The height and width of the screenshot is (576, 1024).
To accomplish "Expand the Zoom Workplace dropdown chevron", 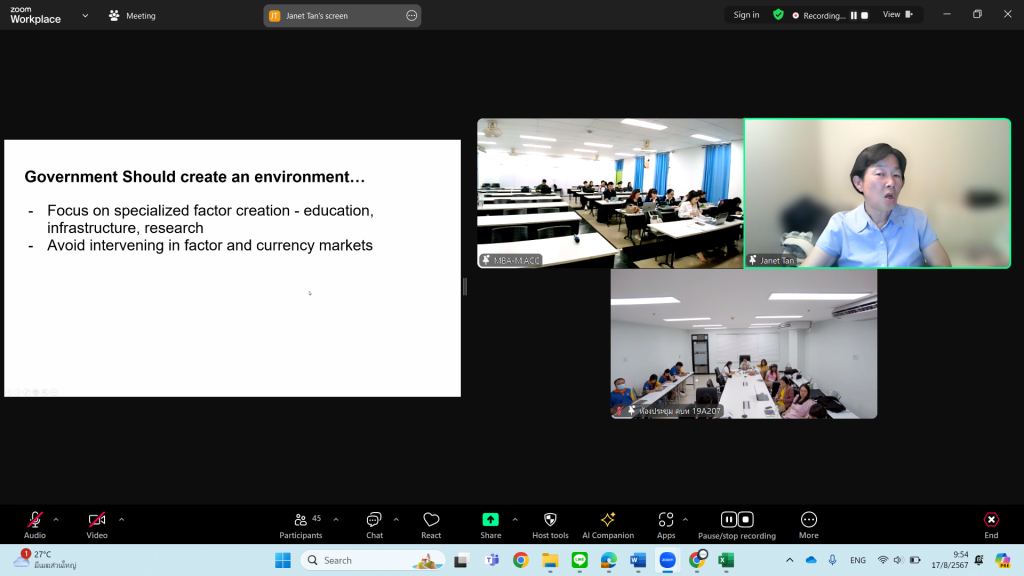I will 84,15.
